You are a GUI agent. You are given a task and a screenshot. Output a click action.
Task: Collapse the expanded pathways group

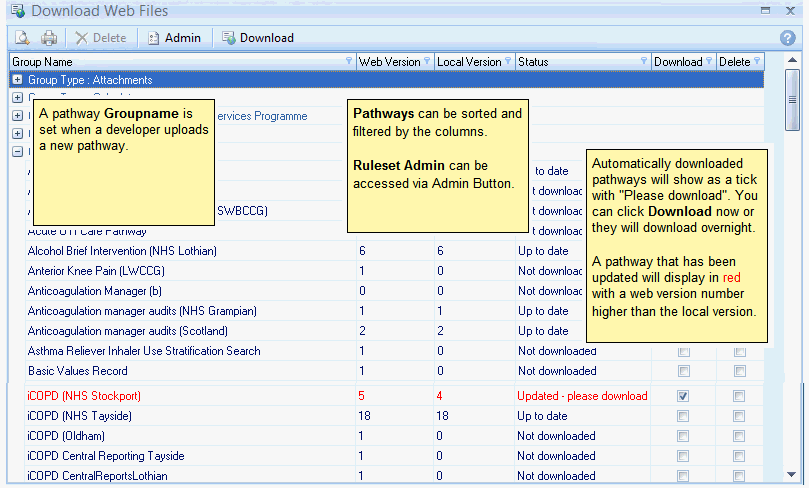[17, 152]
